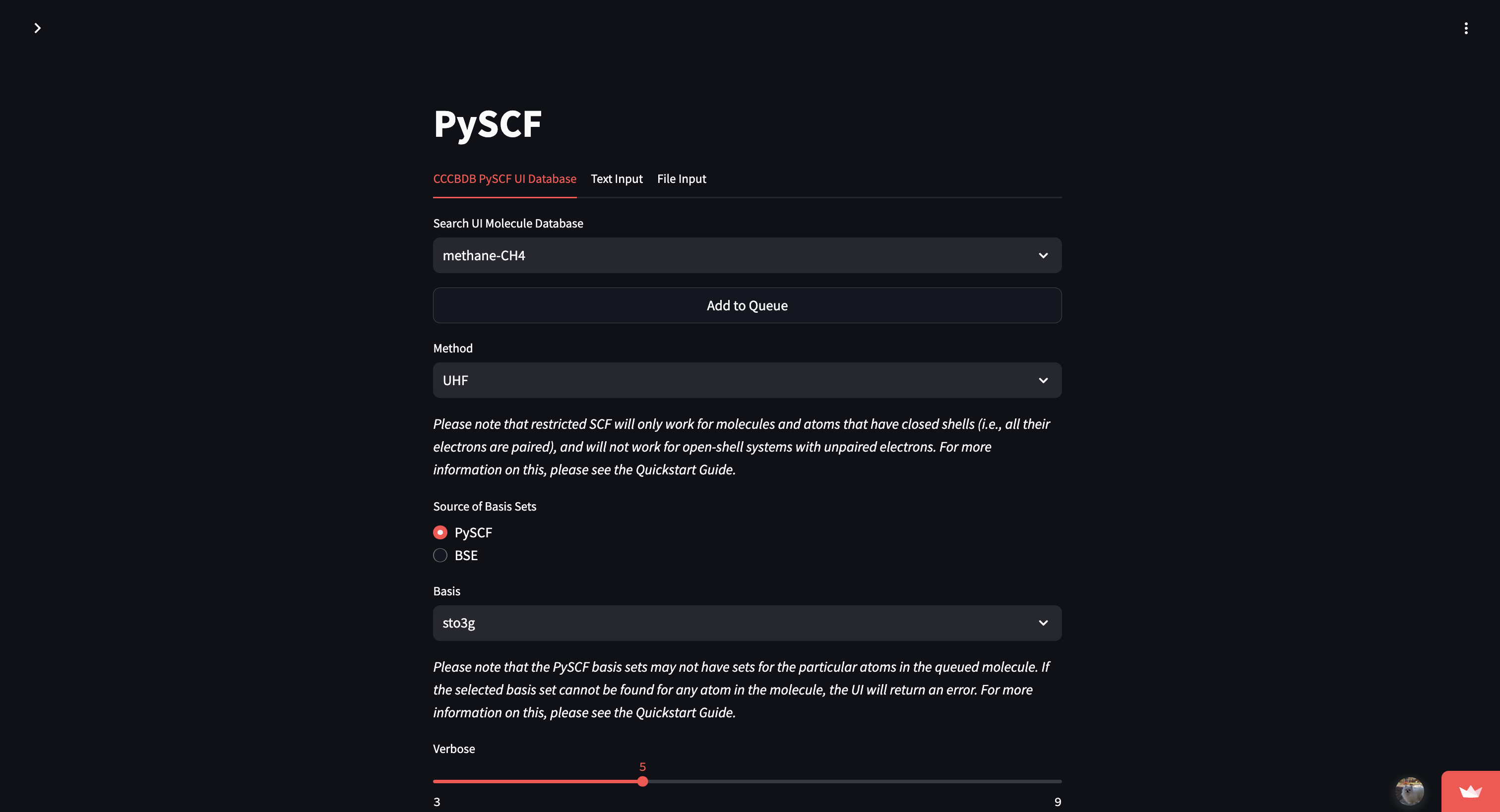Switch to the Text Input tab
This screenshot has width=1500, height=812.
[x=617, y=178]
